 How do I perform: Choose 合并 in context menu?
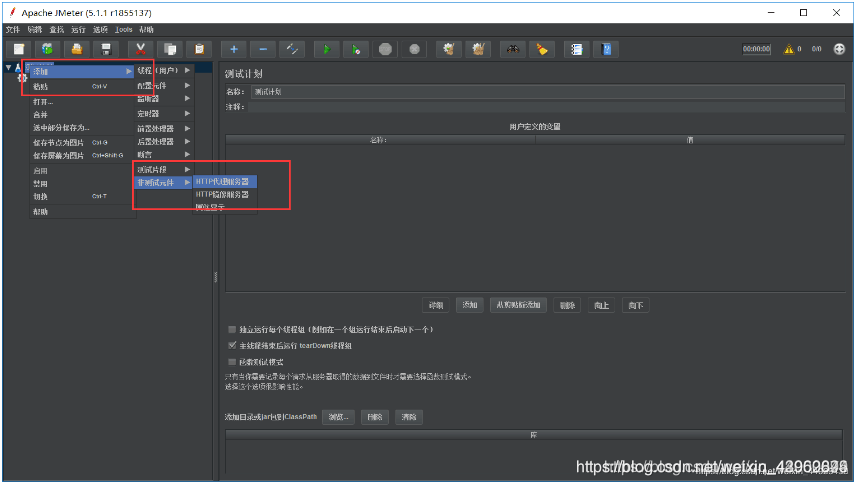coord(82,115)
